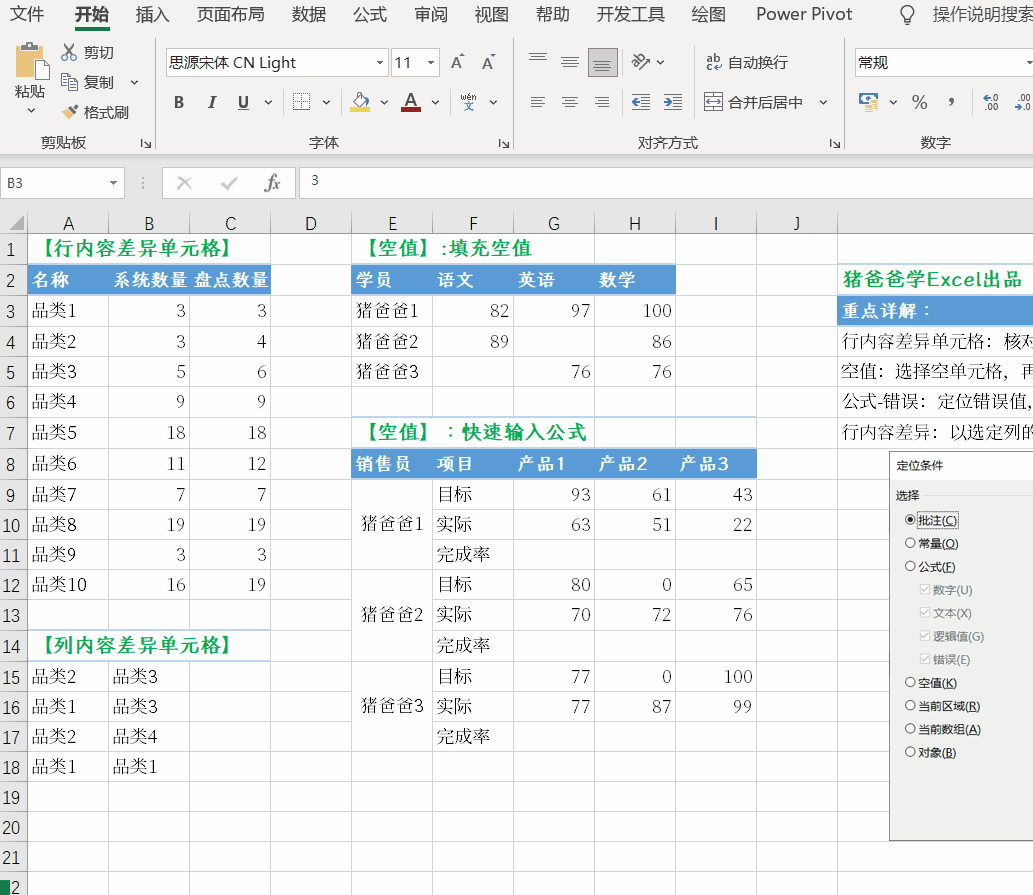Increase font size with the large A icon
This screenshot has width=1033, height=895.
[457, 63]
